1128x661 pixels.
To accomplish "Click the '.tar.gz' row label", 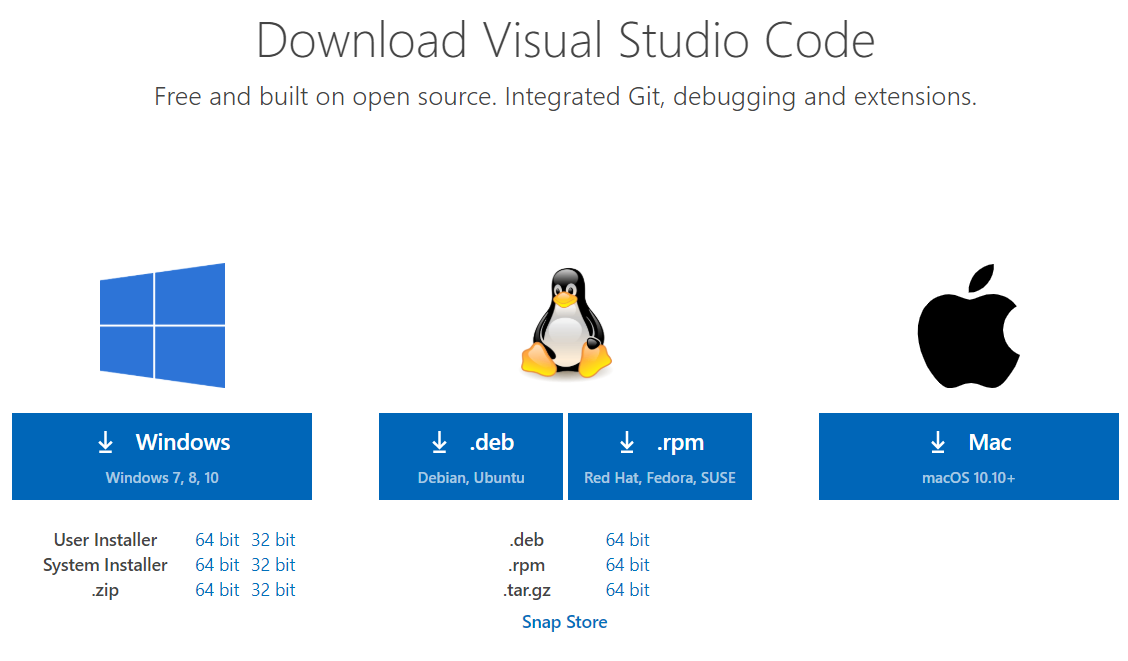I will pyautogui.click(x=527, y=591).
